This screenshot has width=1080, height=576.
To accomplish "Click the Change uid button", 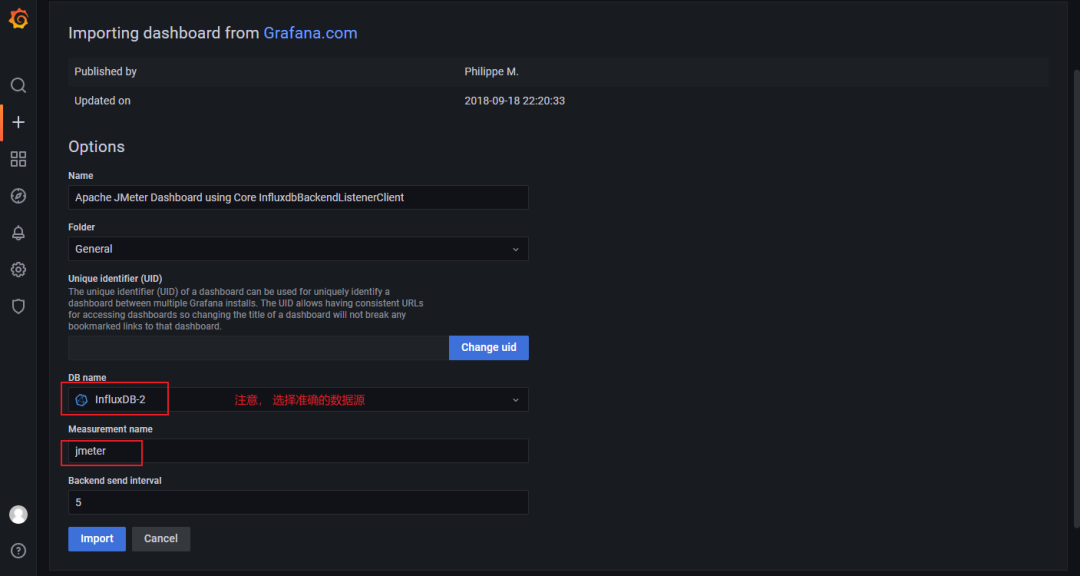I will tap(488, 347).
